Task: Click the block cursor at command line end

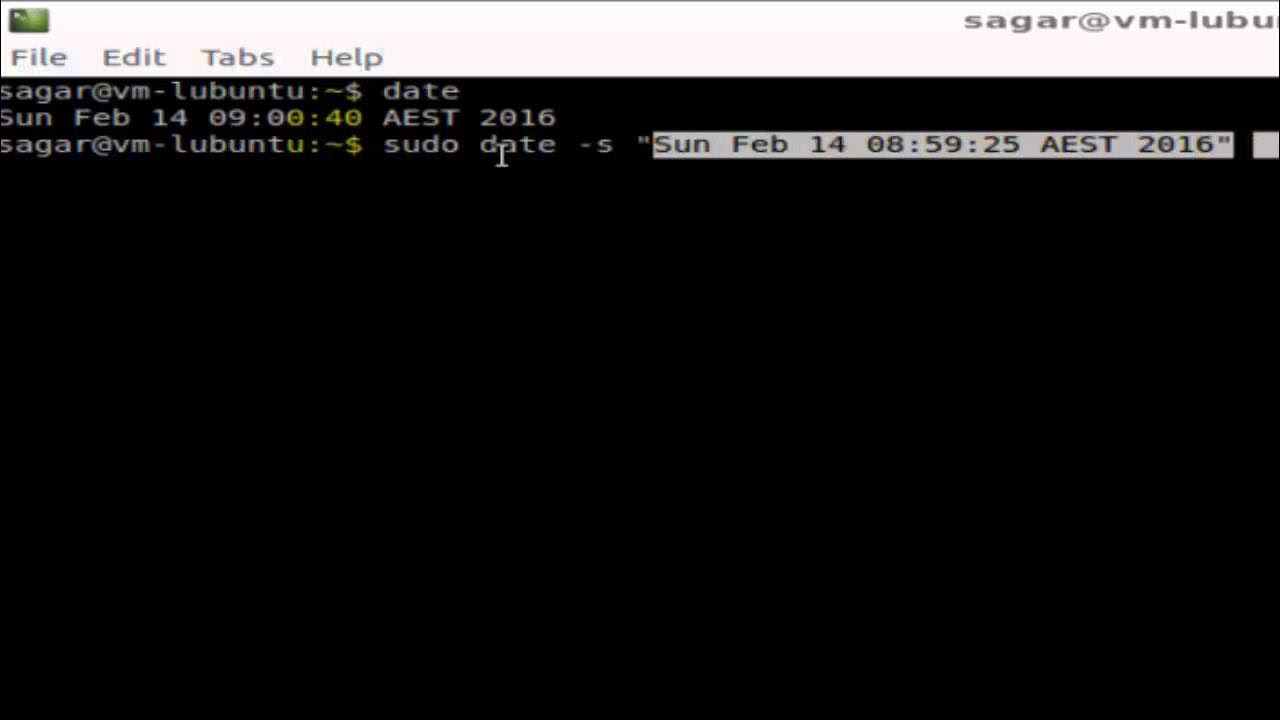Action: 1266,146
